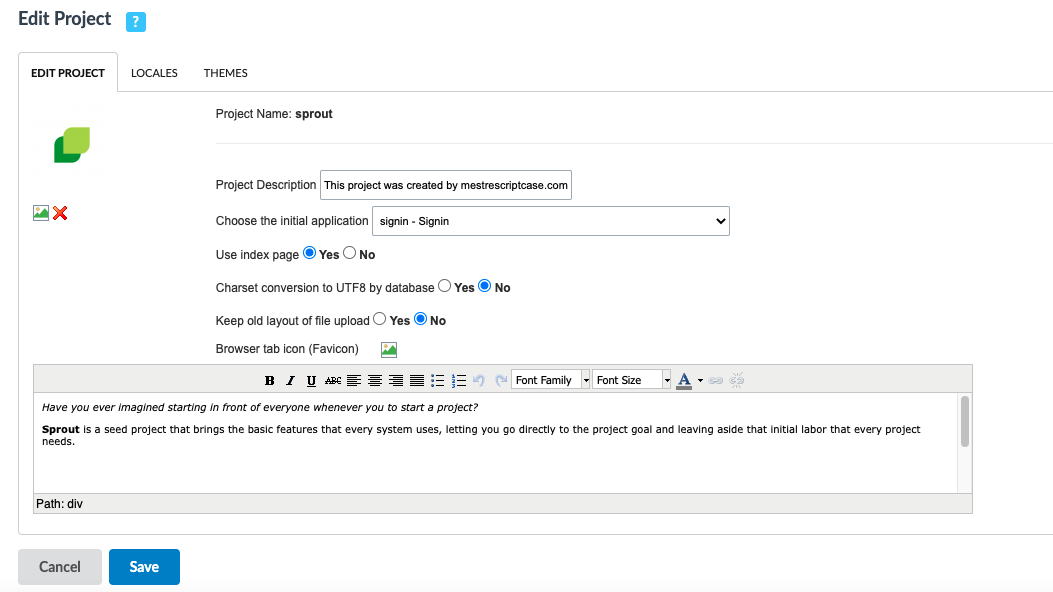1053x592 pixels.
Task: Switch to the Themes tab
Action: (226, 72)
